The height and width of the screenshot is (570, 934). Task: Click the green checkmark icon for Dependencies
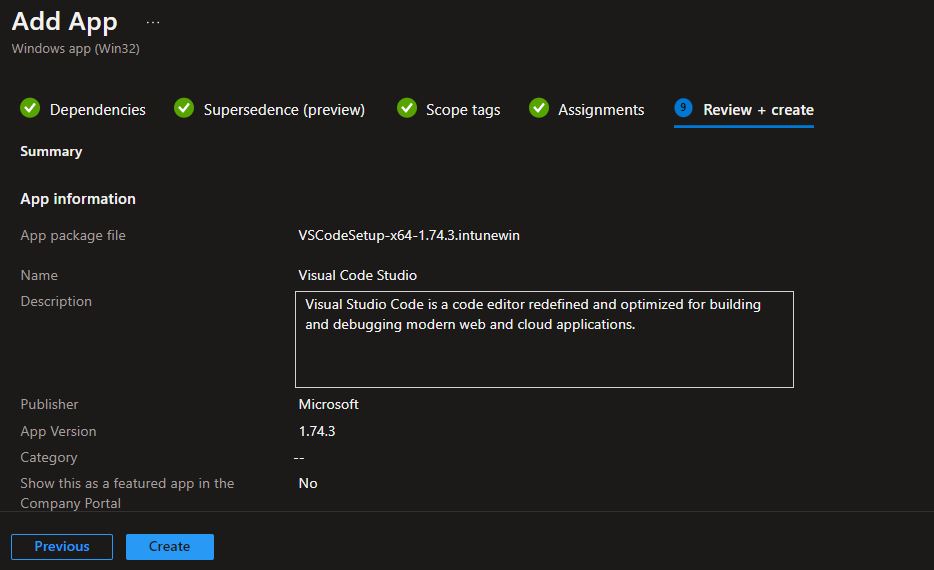30,108
